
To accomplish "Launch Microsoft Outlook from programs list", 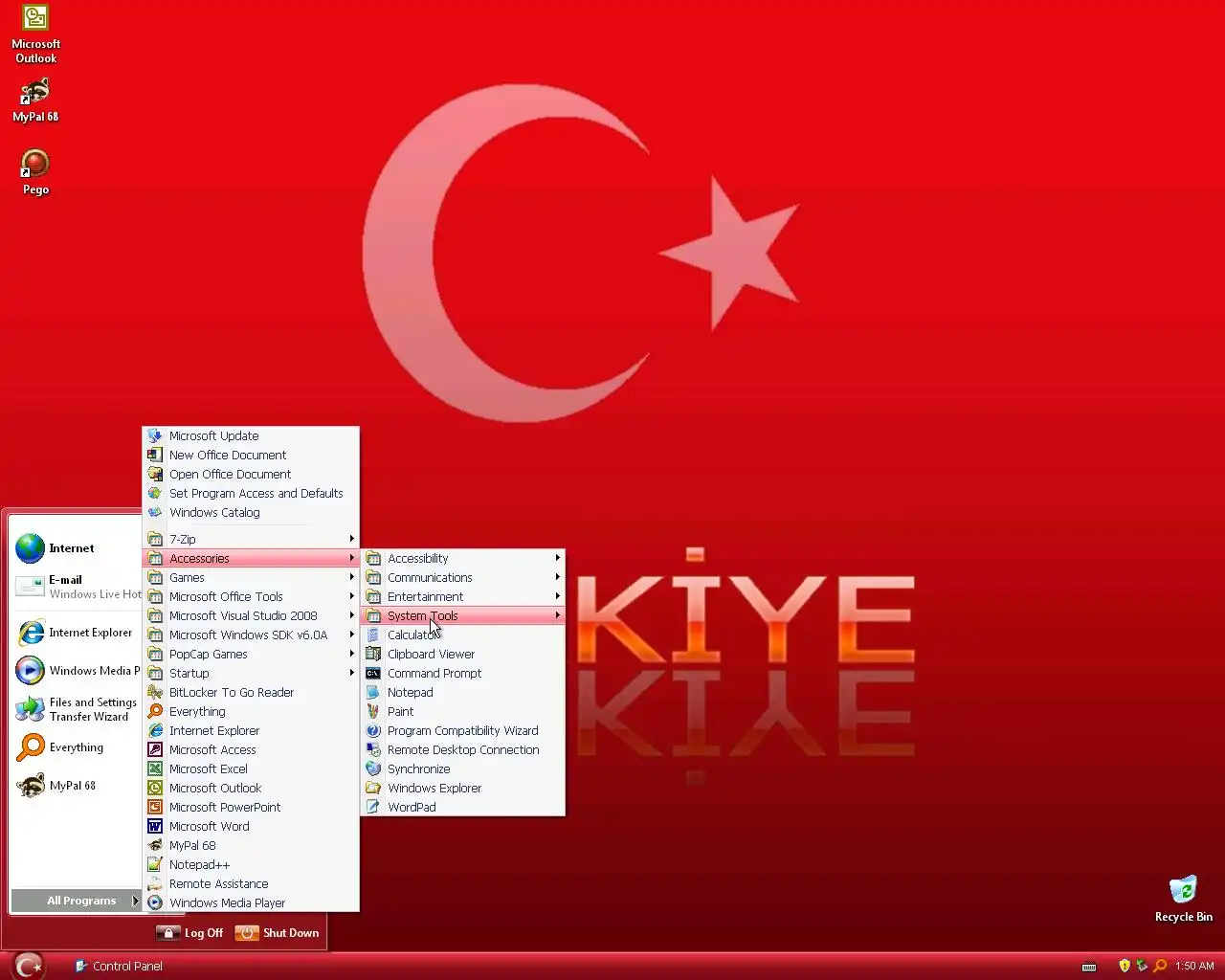I will [x=251, y=788].
